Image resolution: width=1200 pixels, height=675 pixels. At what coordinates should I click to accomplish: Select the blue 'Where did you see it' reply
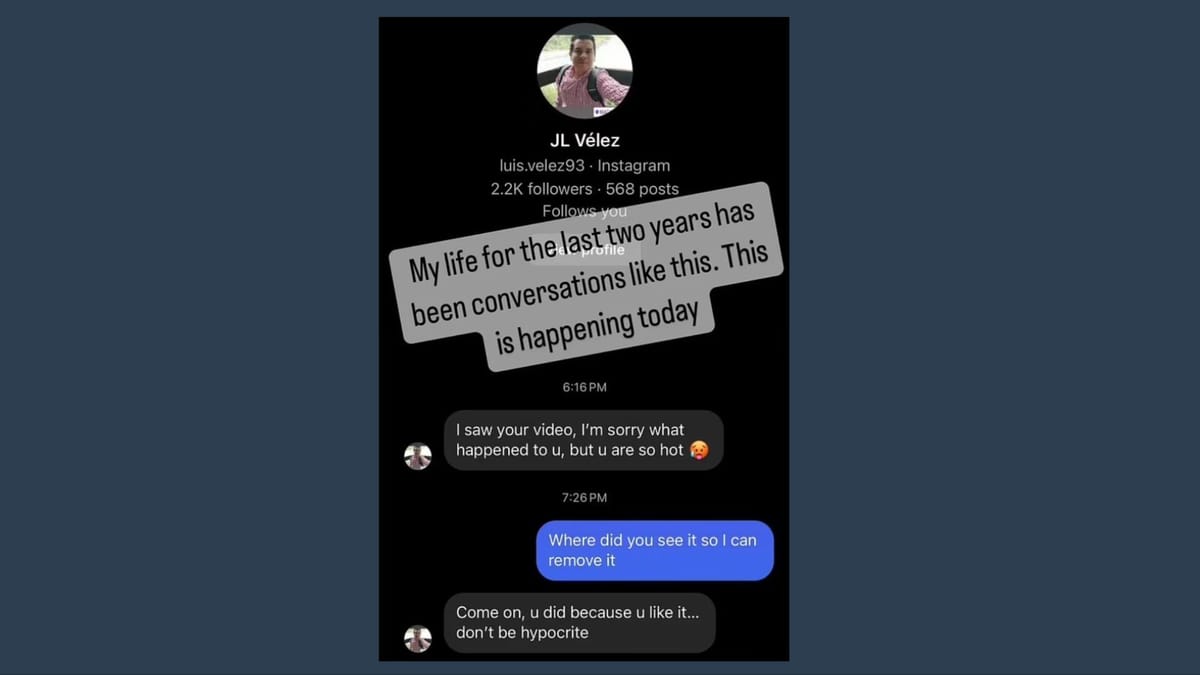[655, 550]
